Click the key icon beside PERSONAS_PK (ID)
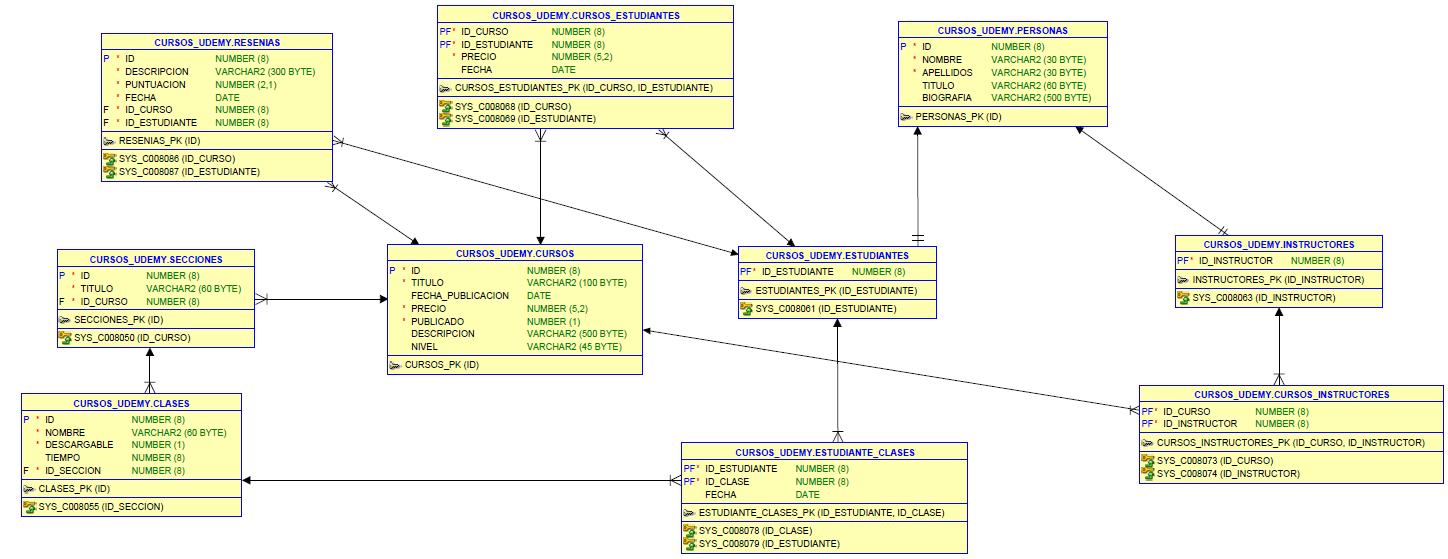 906,117
